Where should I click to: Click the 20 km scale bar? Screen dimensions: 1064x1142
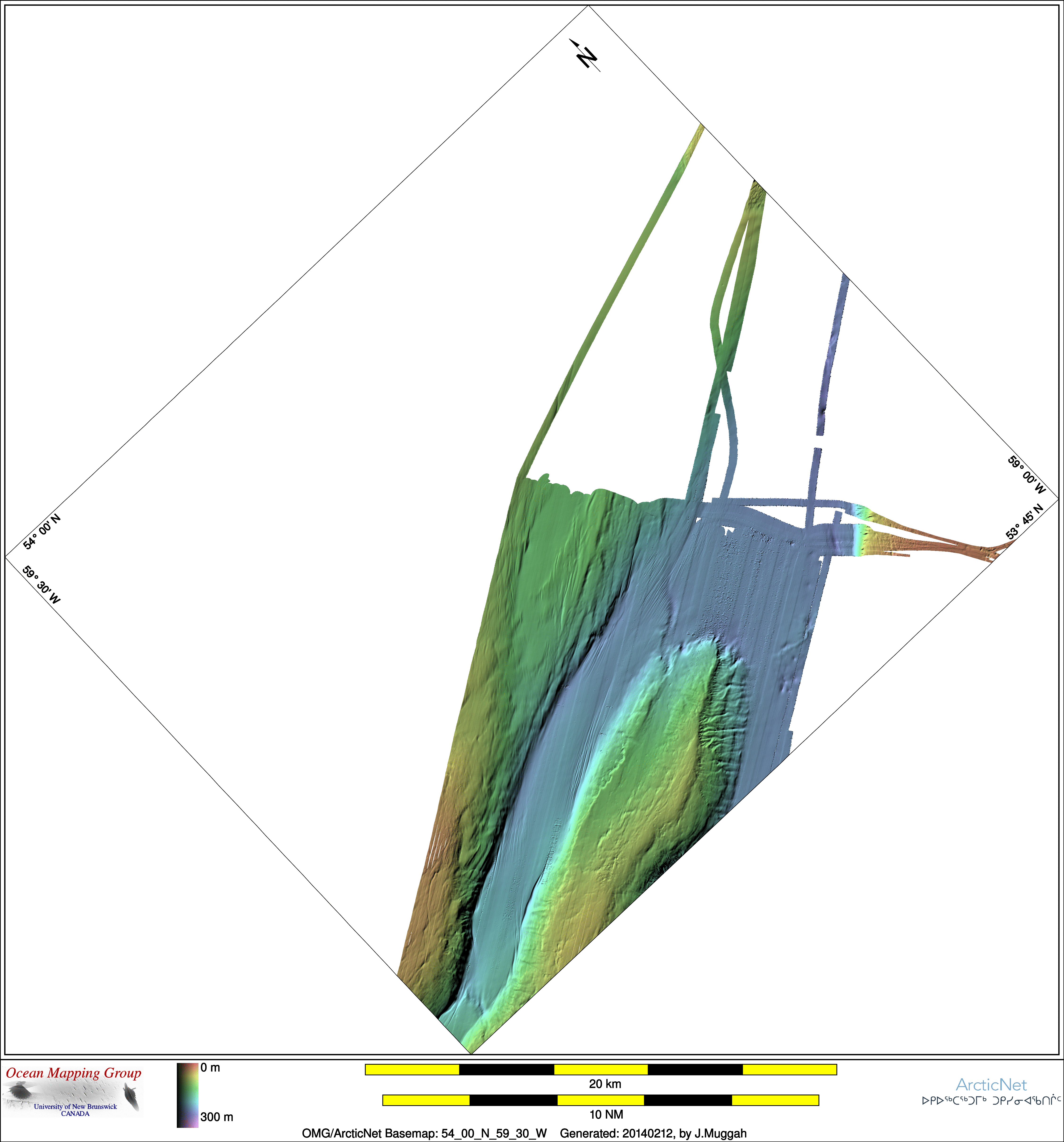click(x=601, y=1070)
